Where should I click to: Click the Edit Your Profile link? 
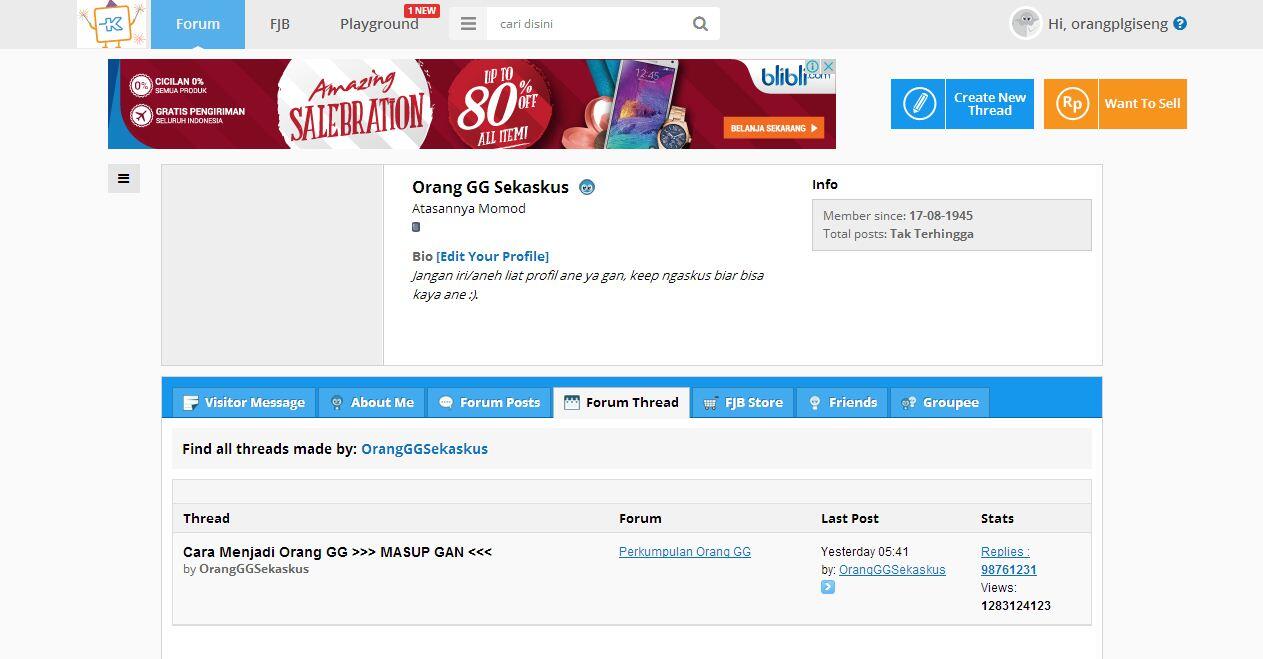(x=492, y=256)
